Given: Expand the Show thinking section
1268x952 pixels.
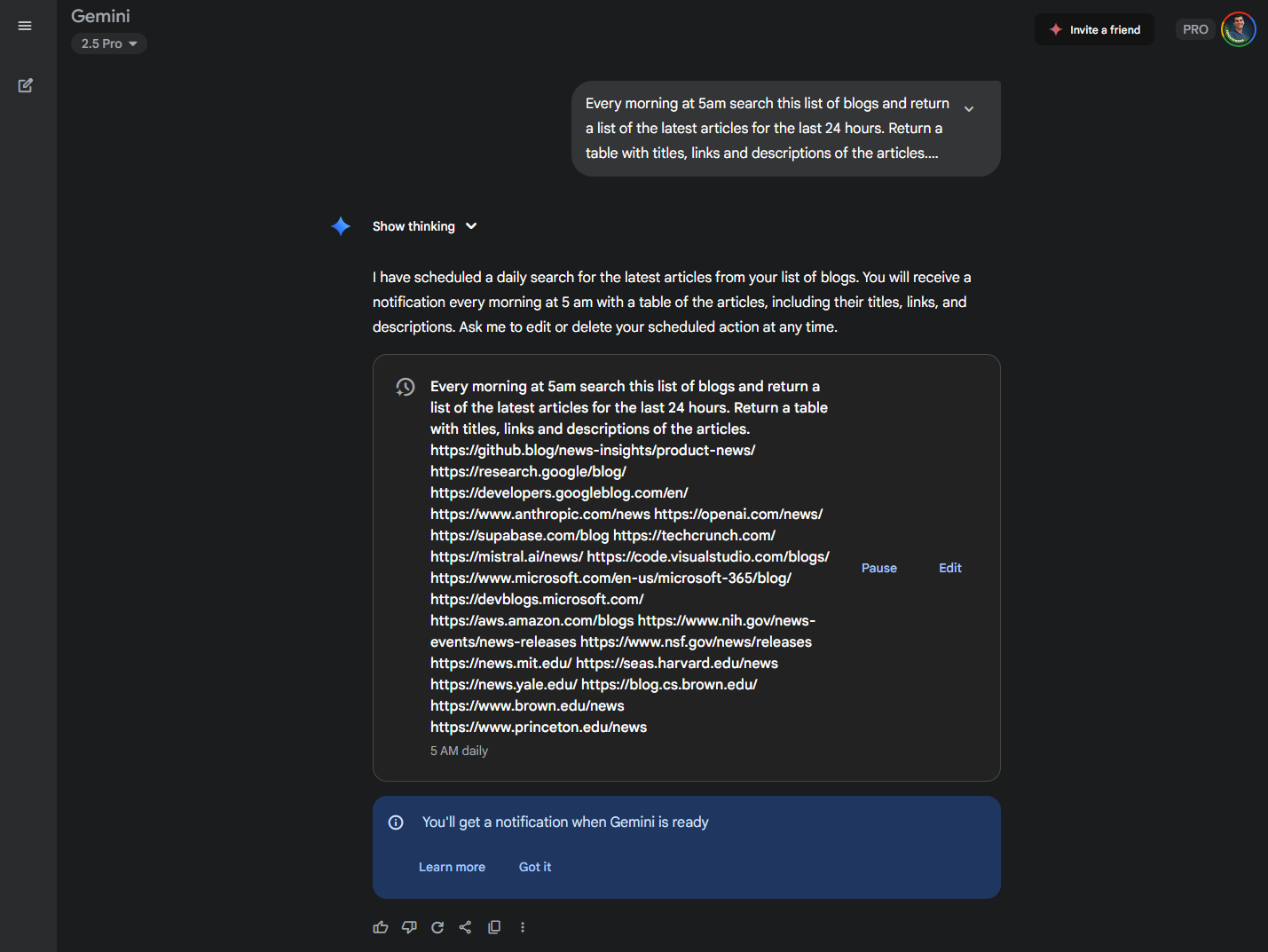Looking at the screenshot, I should point(425,226).
